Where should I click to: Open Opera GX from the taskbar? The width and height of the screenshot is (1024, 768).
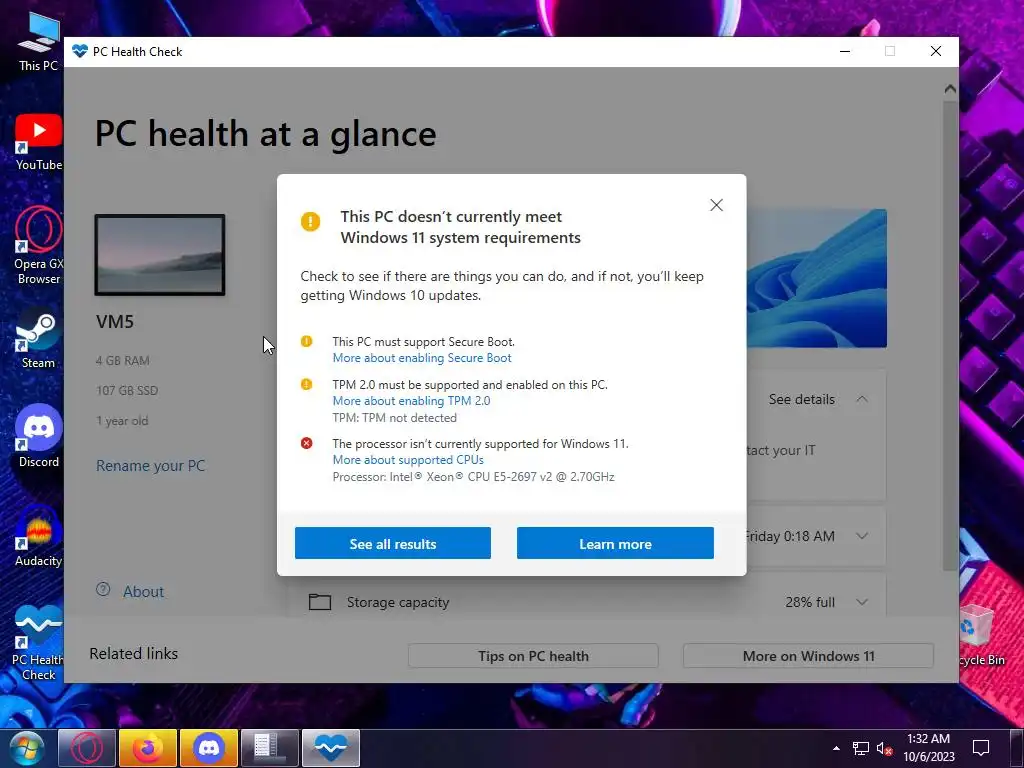coord(86,748)
